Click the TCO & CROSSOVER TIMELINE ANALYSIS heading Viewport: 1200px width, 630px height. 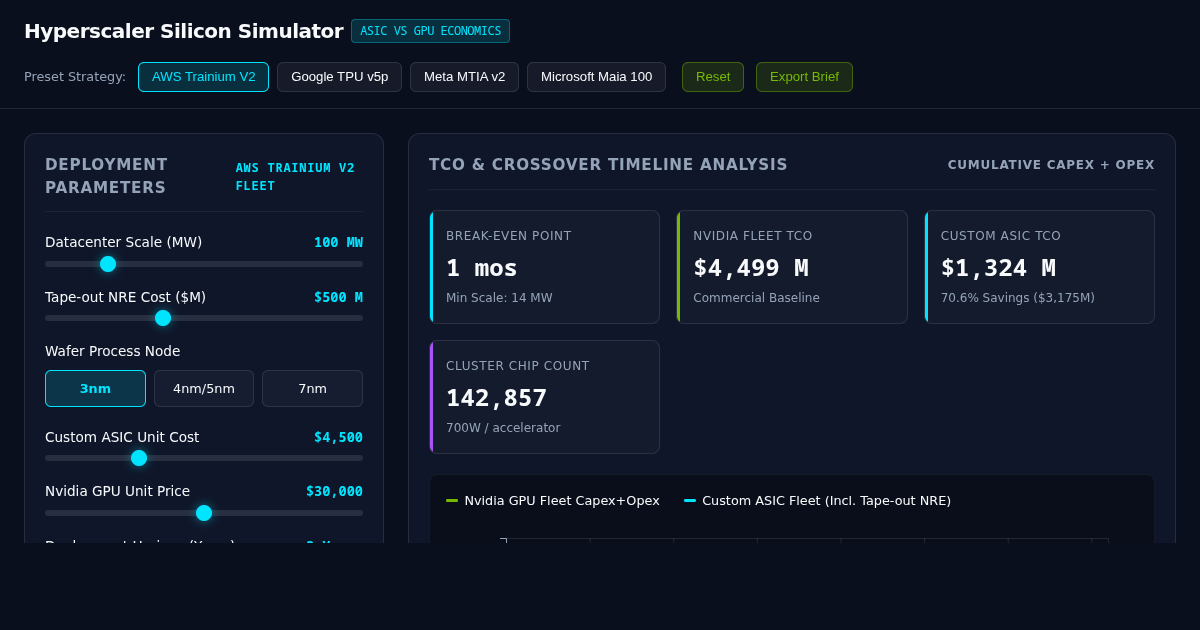pyautogui.click(x=608, y=165)
